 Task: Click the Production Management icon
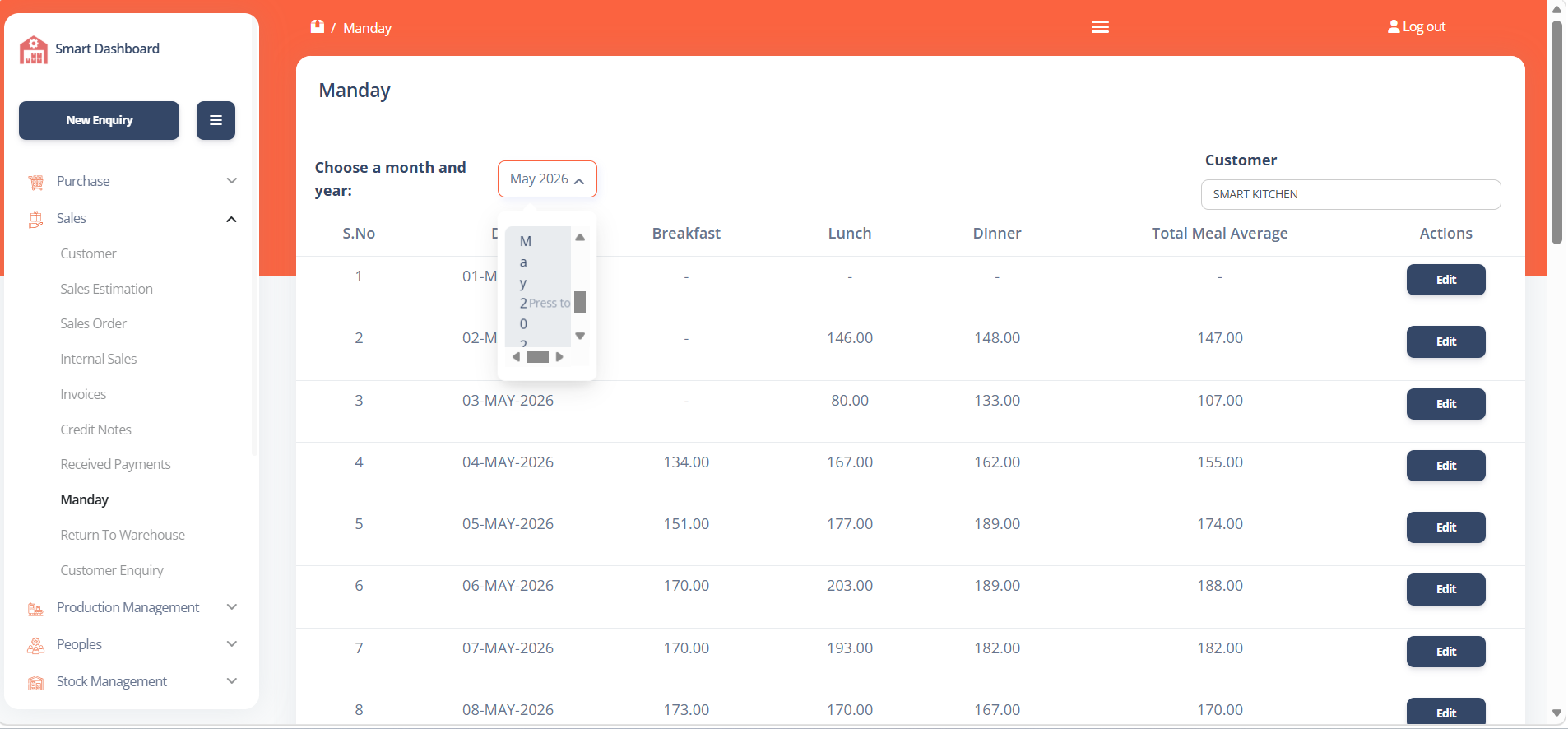coord(35,609)
